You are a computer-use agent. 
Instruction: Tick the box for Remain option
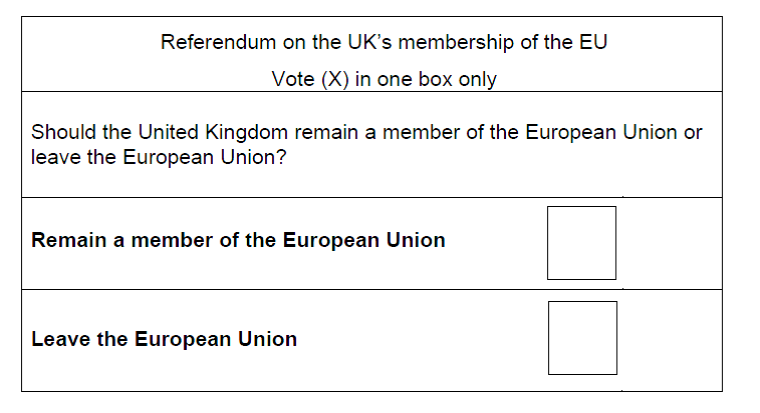click(581, 243)
